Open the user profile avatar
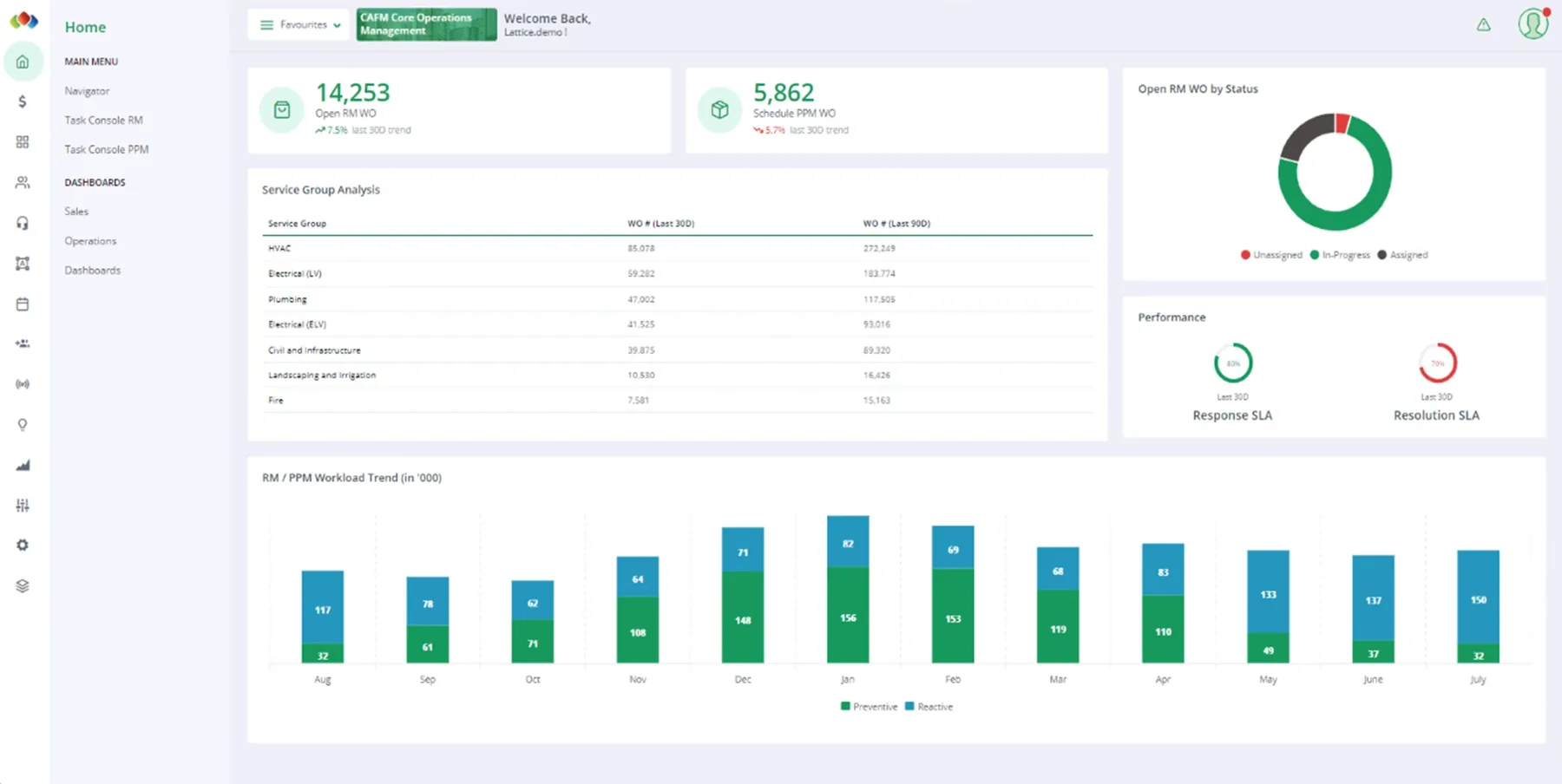 click(x=1533, y=23)
